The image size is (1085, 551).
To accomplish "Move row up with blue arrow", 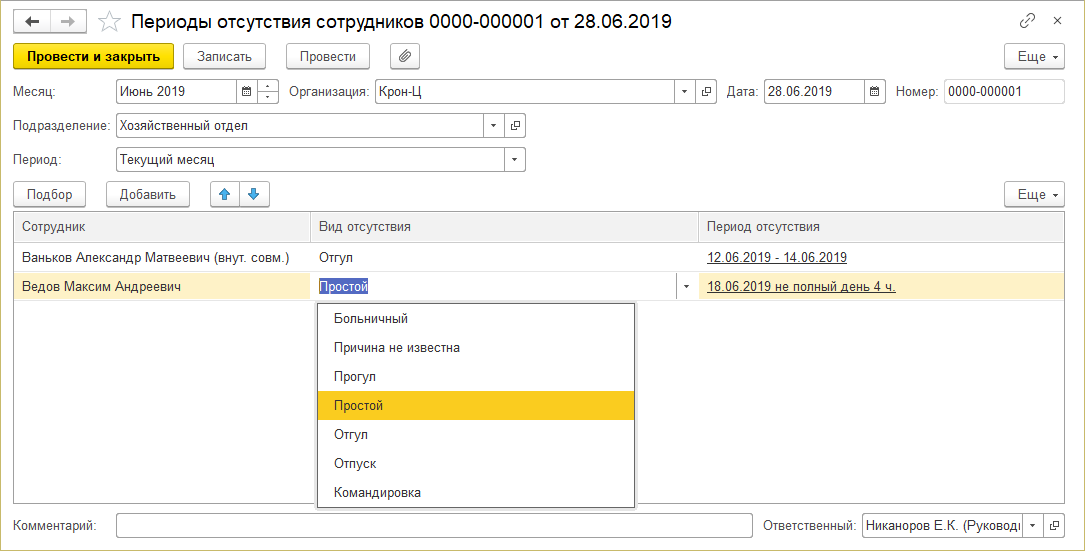I will click(225, 194).
